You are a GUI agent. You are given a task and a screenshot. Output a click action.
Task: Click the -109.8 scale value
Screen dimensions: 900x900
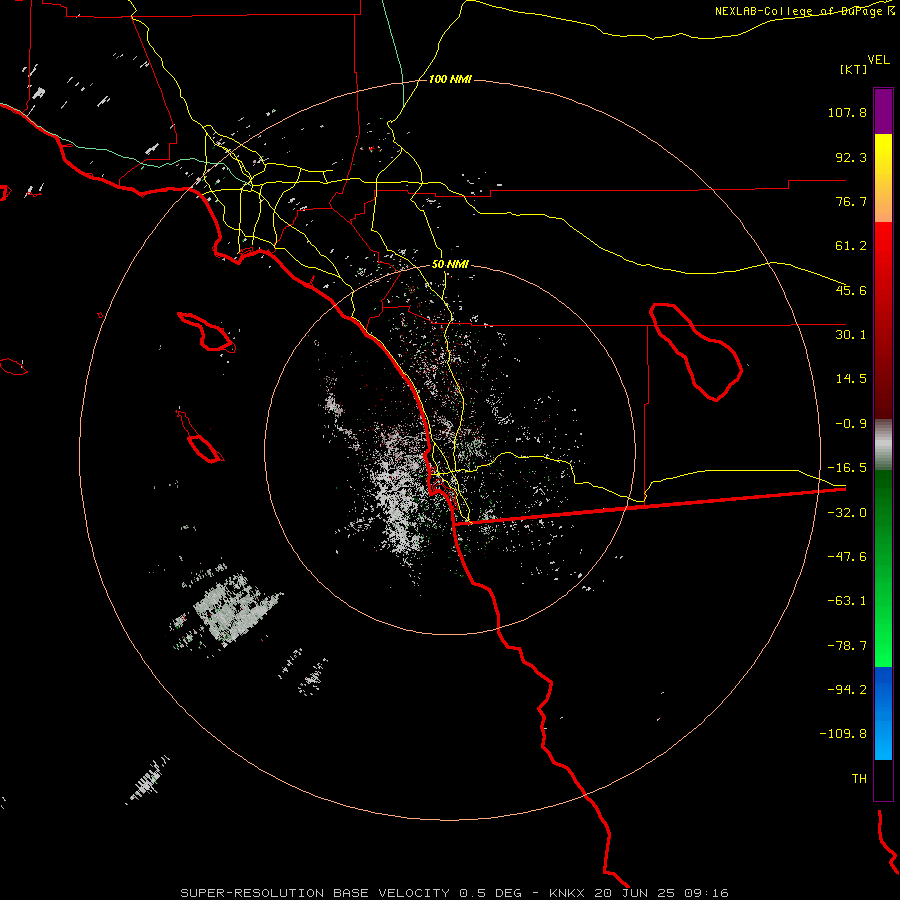coord(843,734)
